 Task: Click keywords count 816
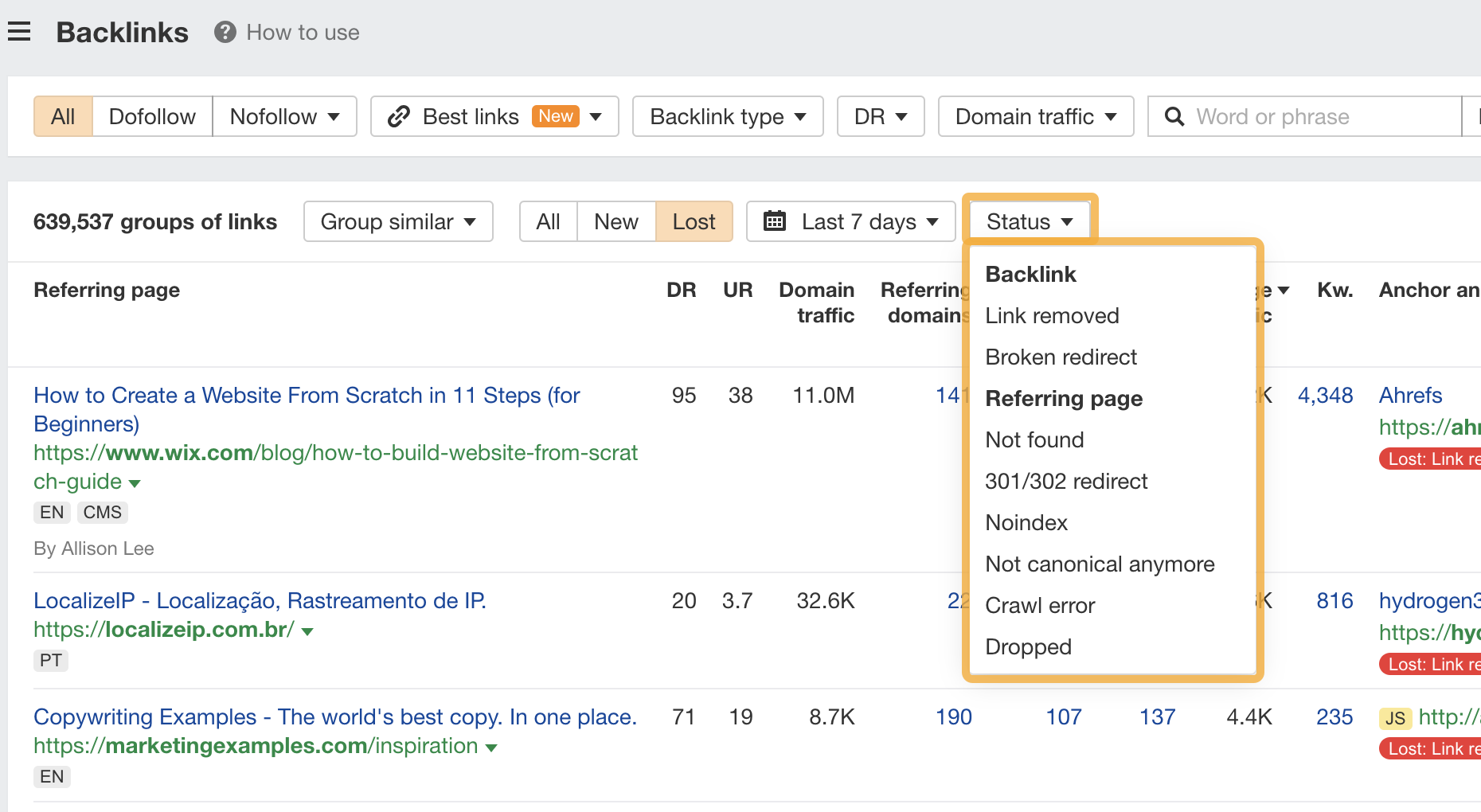pyautogui.click(x=1334, y=601)
